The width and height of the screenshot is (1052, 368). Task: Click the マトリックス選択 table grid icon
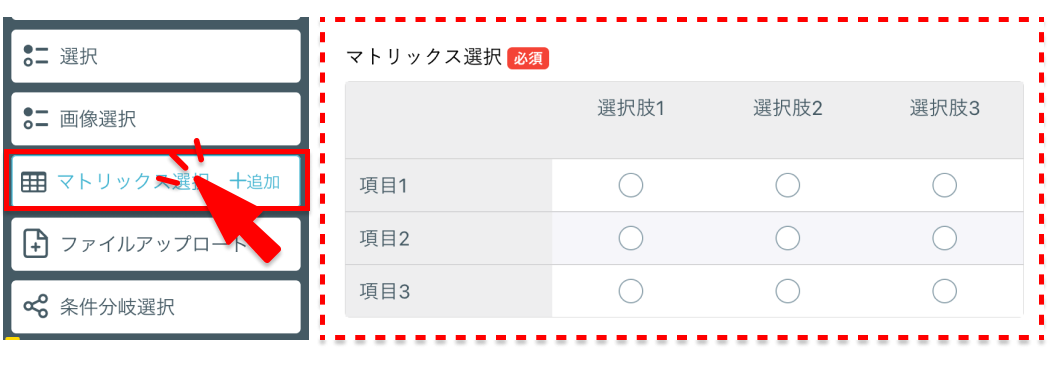(34, 182)
